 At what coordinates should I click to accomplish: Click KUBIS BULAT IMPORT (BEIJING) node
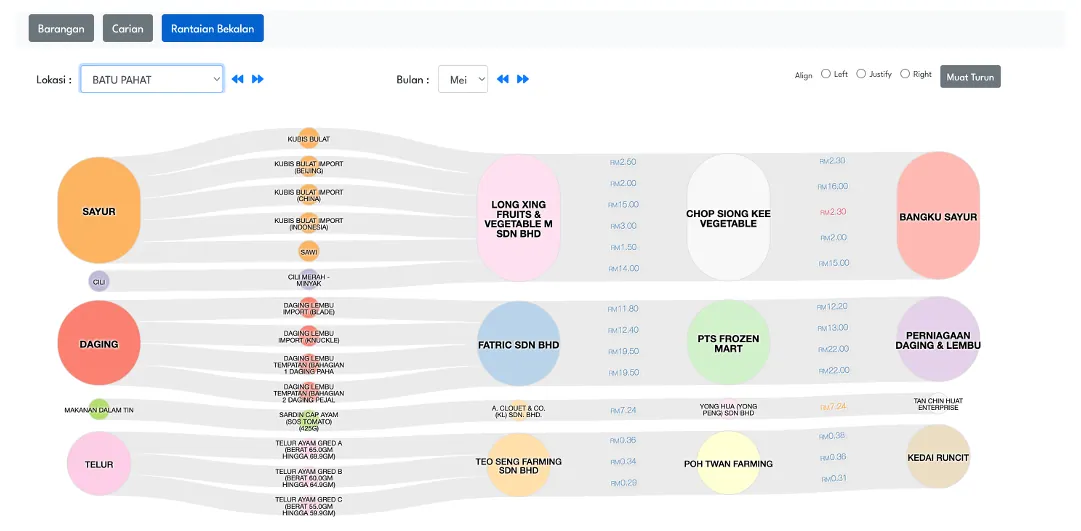pyautogui.click(x=309, y=167)
